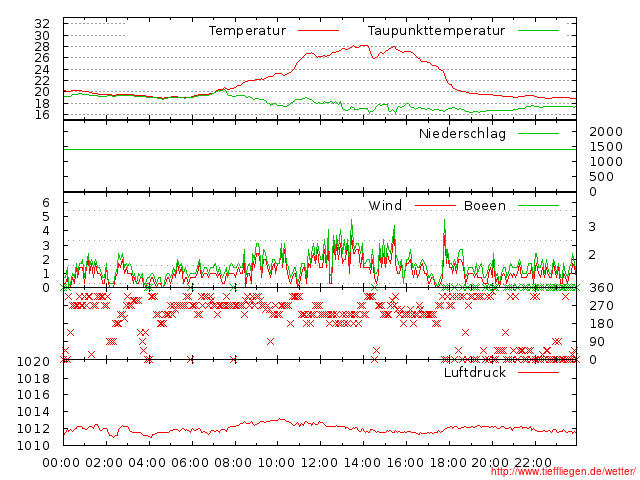640x480 pixels.
Task: Click the red Niederschlag legend line sample
Action: click(538, 133)
